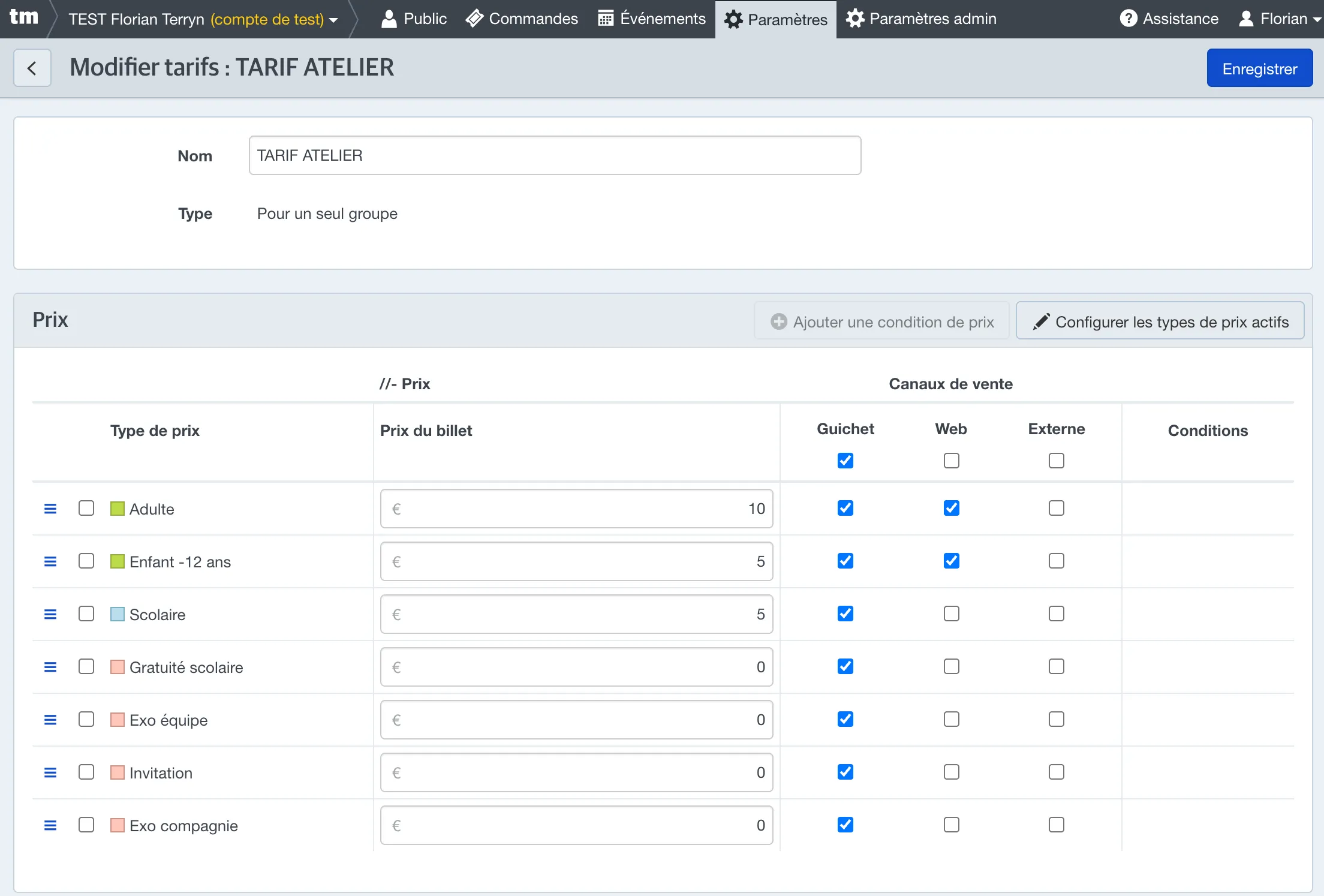The height and width of the screenshot is (896, 1324).
Task: Click the Assistance question mark icon
Action: [x=1128, y=19]
